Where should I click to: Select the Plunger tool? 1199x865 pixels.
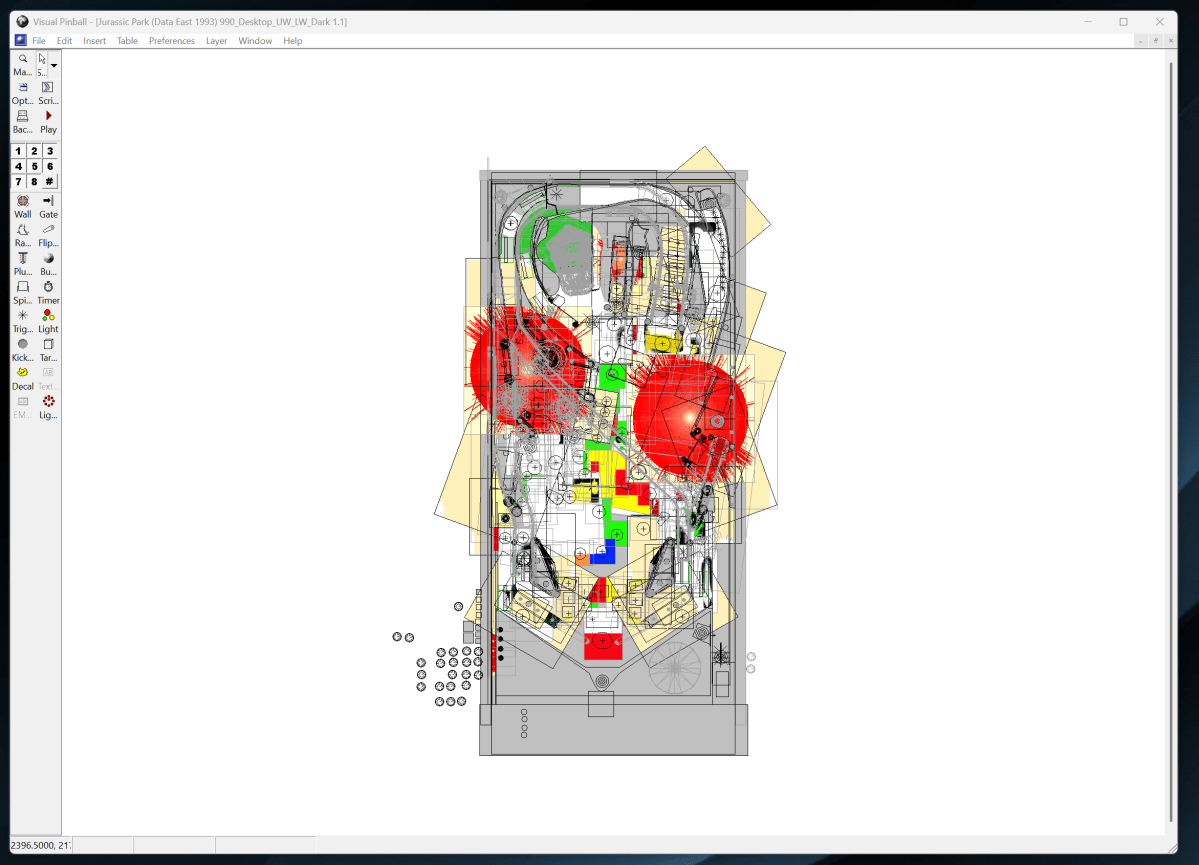coord(22,264)
